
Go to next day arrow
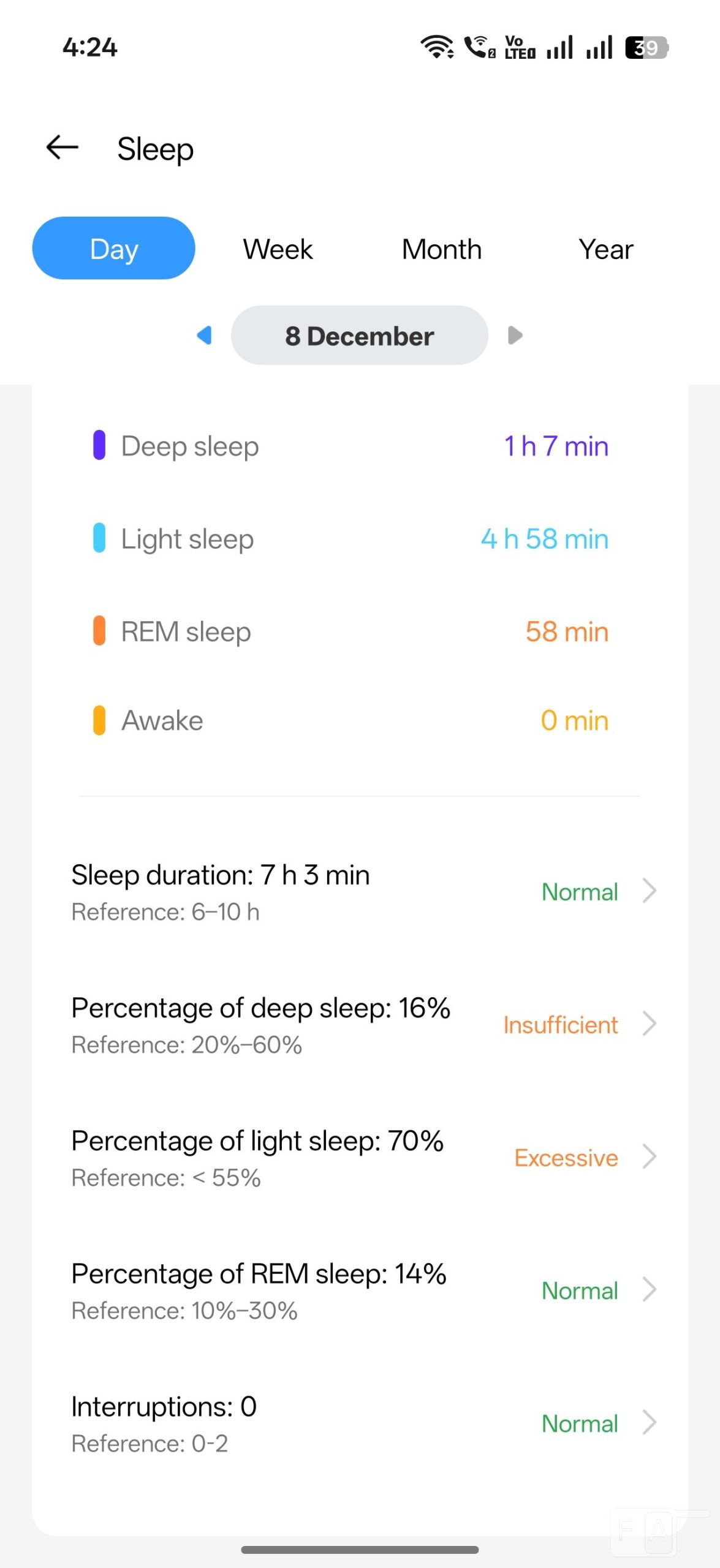(515, 335)
